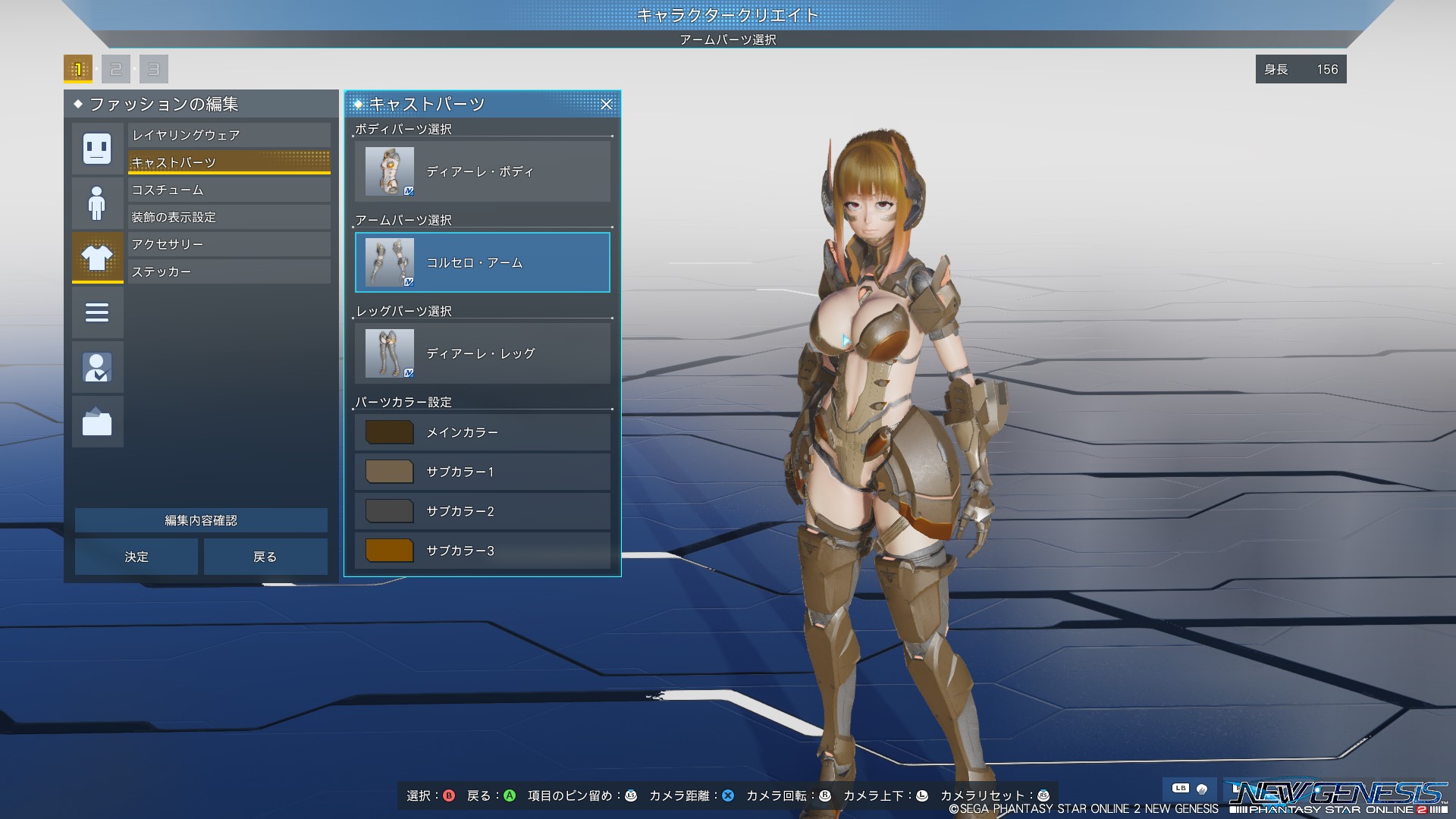Select ディアーレ・ボディ text entry

[x=480, y=172]
